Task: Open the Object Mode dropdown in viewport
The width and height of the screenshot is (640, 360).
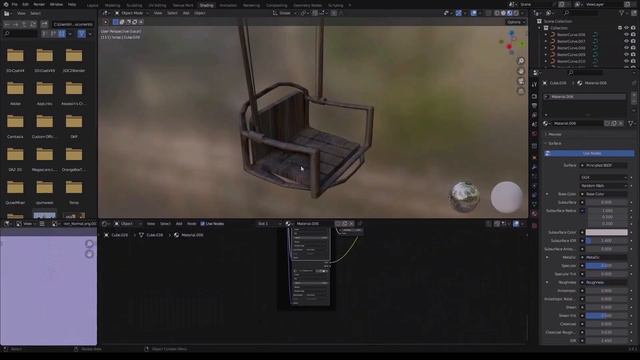Action: point(131,13)
